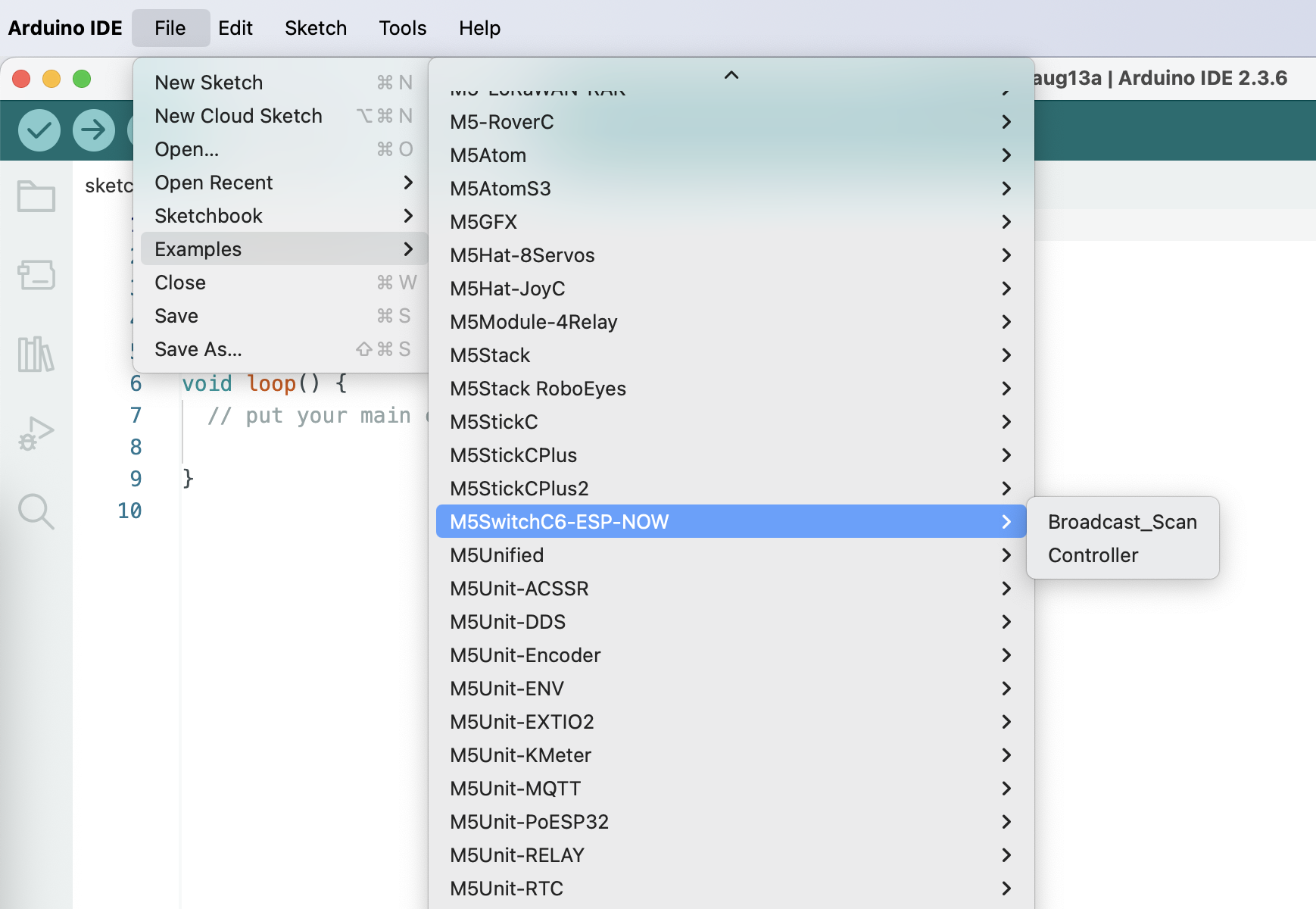Open the Controller example
This screenshot has height=909, width=1316.
(x=1123, y=555)
